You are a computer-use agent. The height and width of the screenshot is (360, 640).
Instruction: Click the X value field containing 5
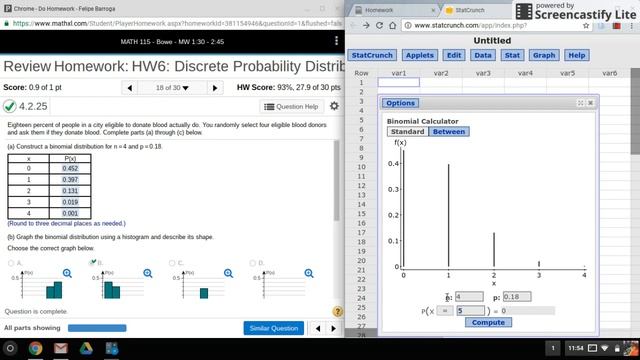[x=471, y=311]
